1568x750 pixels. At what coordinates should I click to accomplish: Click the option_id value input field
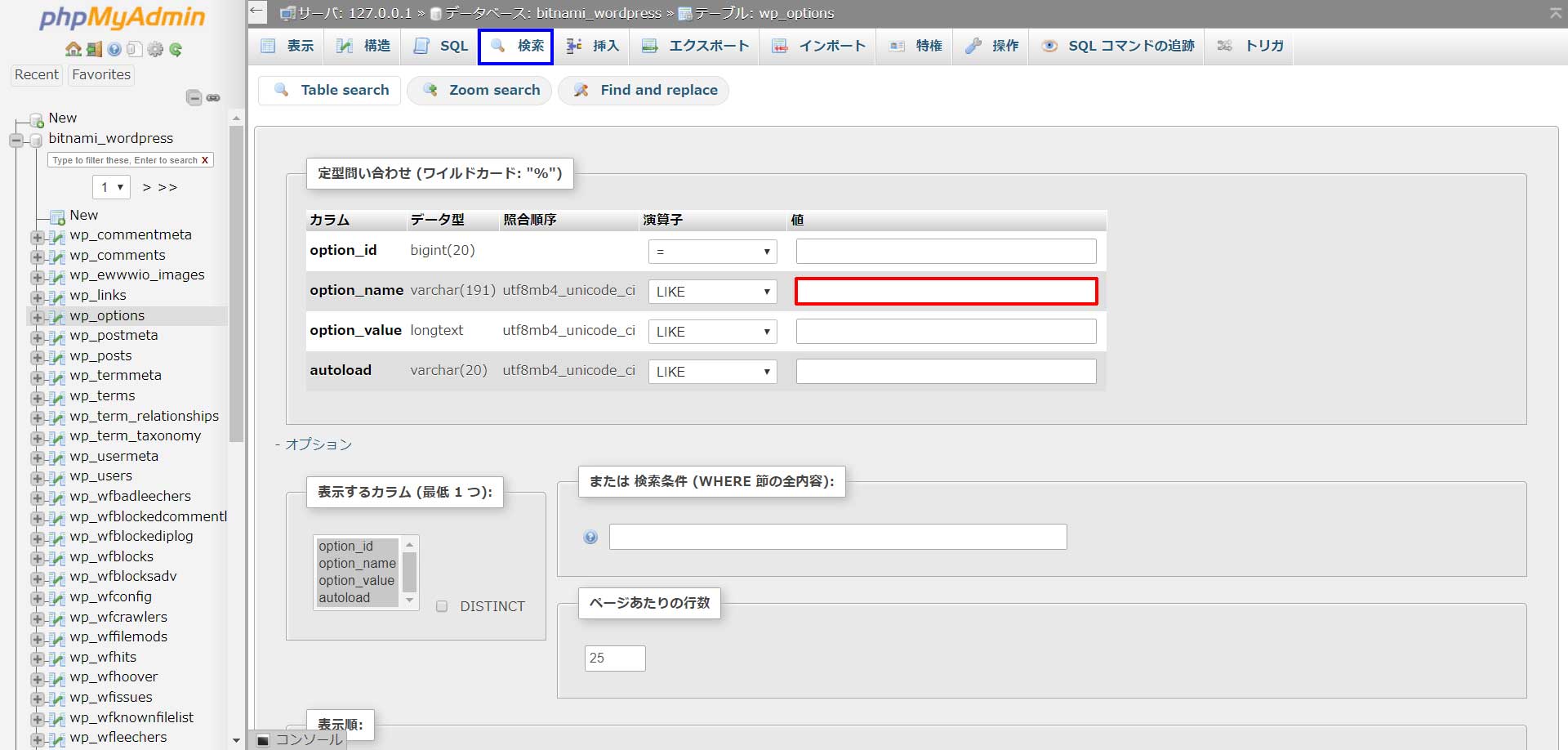[x=947, y=252]
